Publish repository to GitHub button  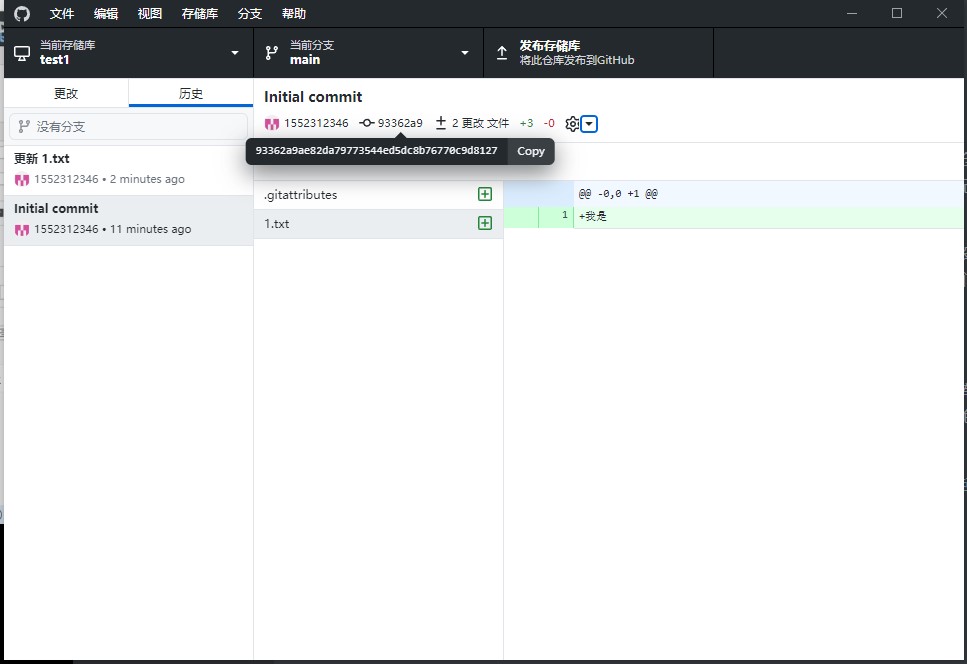[x=598, y=52]
